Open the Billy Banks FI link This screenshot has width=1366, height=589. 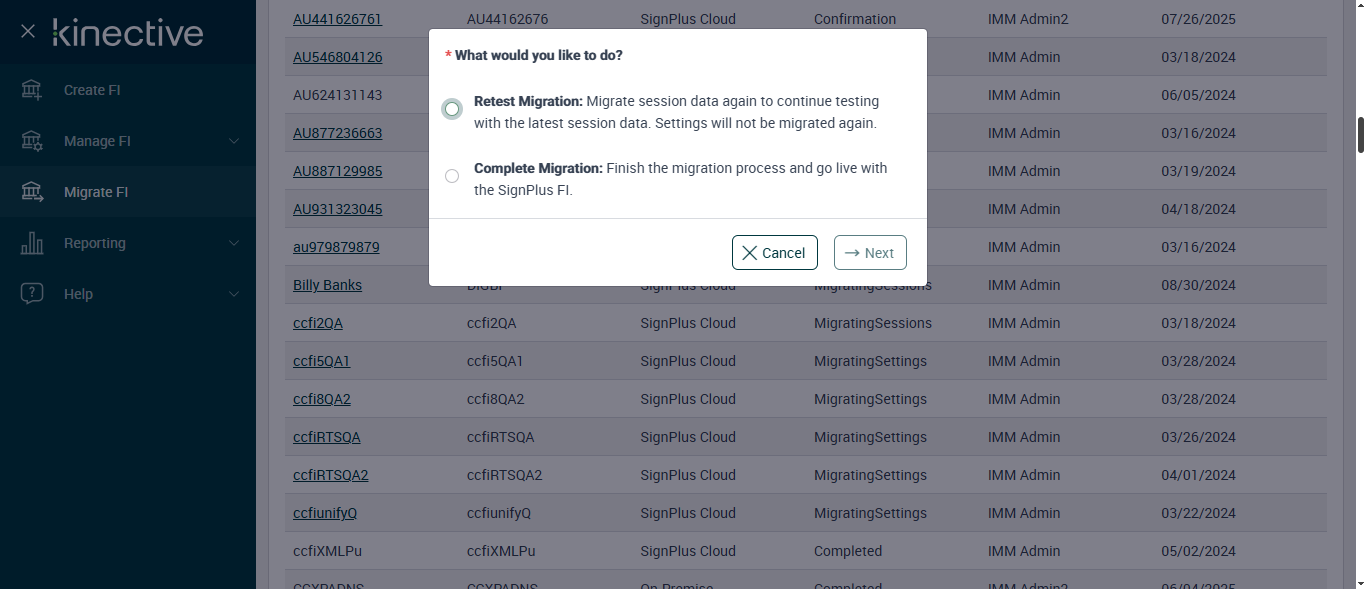[327, 285]
